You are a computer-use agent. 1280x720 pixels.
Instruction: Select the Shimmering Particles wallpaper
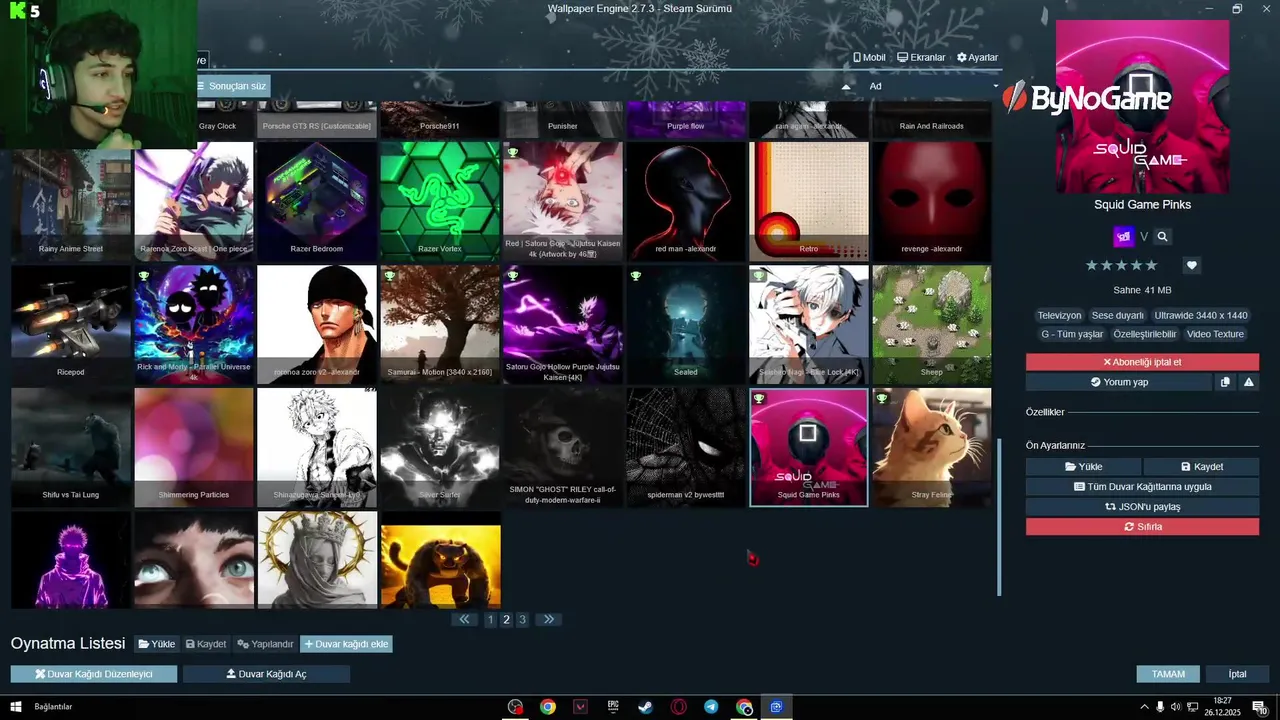(194, 448)
